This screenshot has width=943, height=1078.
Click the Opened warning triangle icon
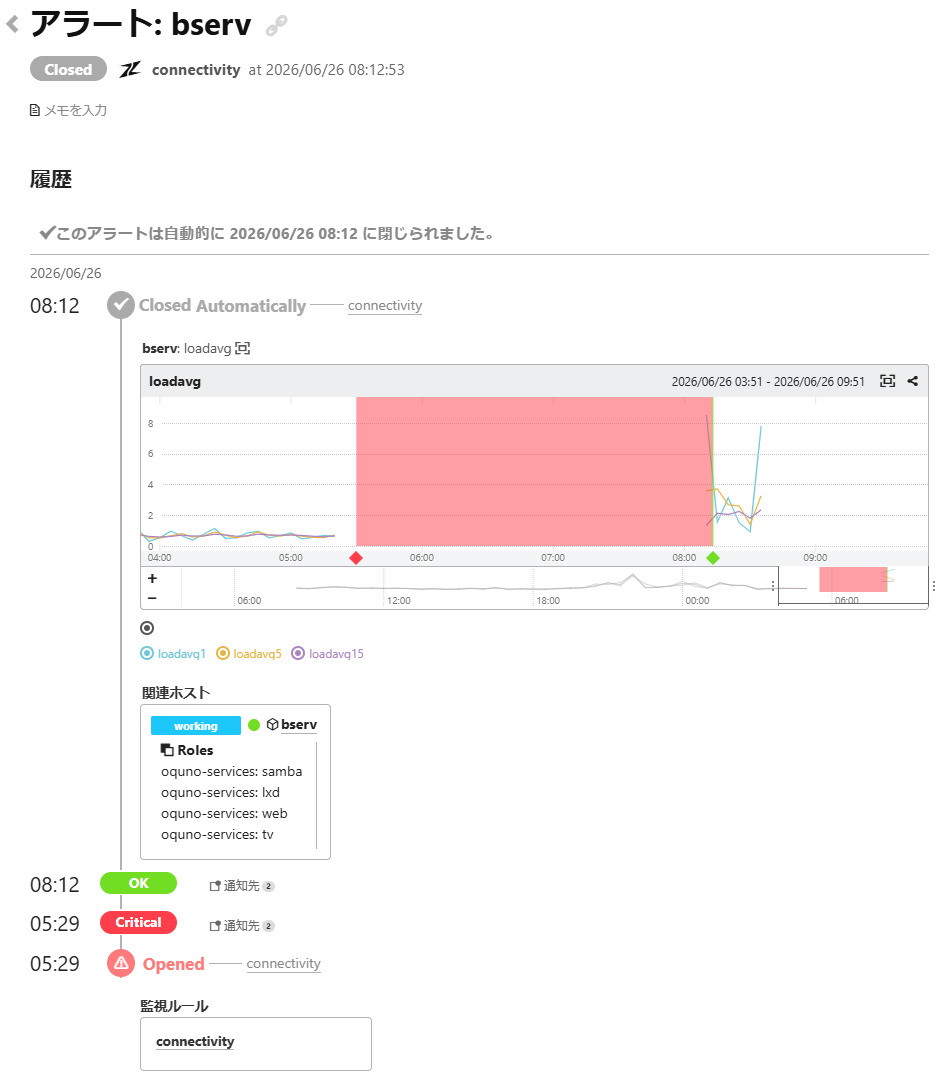tap(121, 963)
